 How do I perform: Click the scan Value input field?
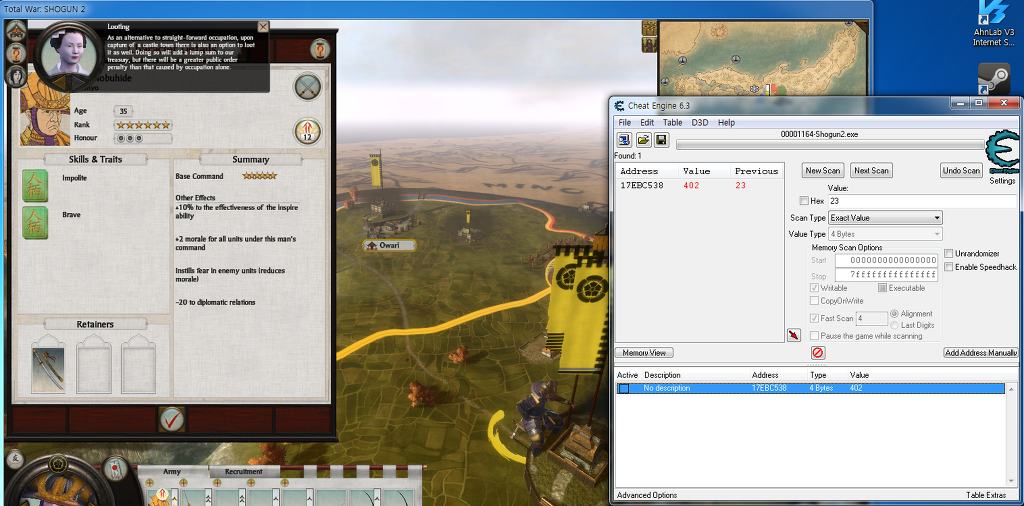(x=922, y=201)
